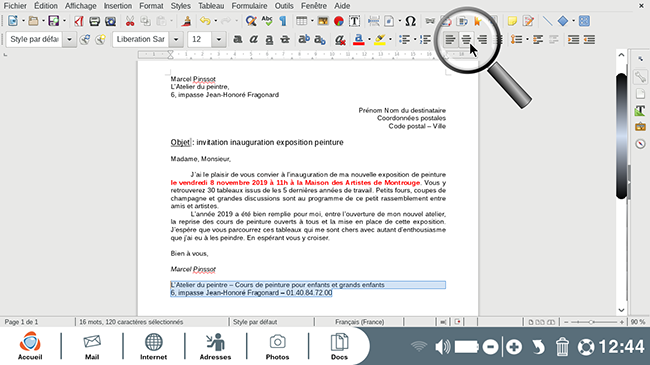Click the update style icon
Viewport: 650px width, 365px height.
click(85, 39)
